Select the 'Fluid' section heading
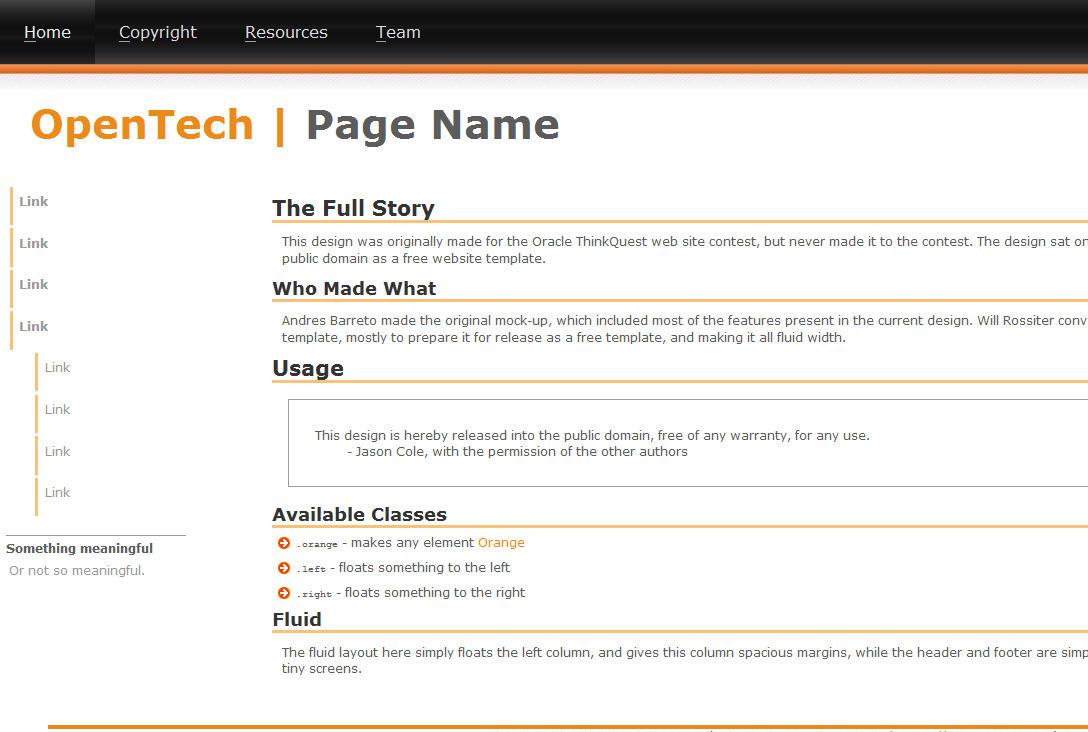 pyautogui.click(x=297, y=620)
